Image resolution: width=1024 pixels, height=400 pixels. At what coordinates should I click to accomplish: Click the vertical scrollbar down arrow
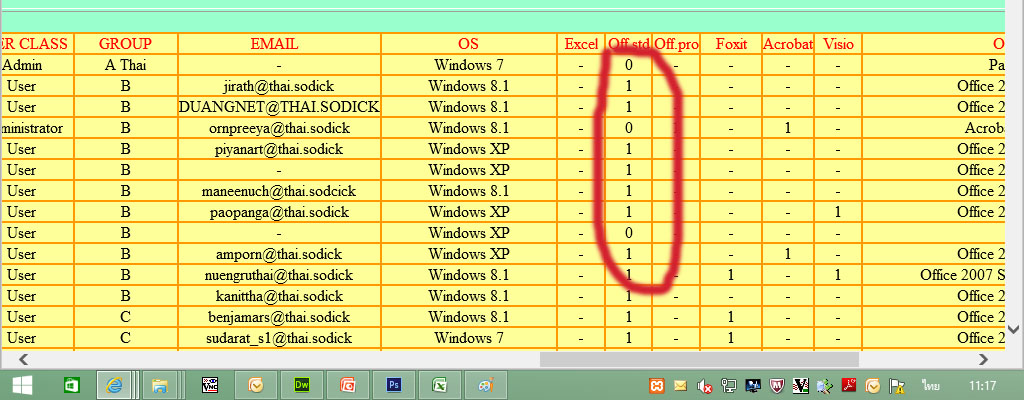point(1014,329)
